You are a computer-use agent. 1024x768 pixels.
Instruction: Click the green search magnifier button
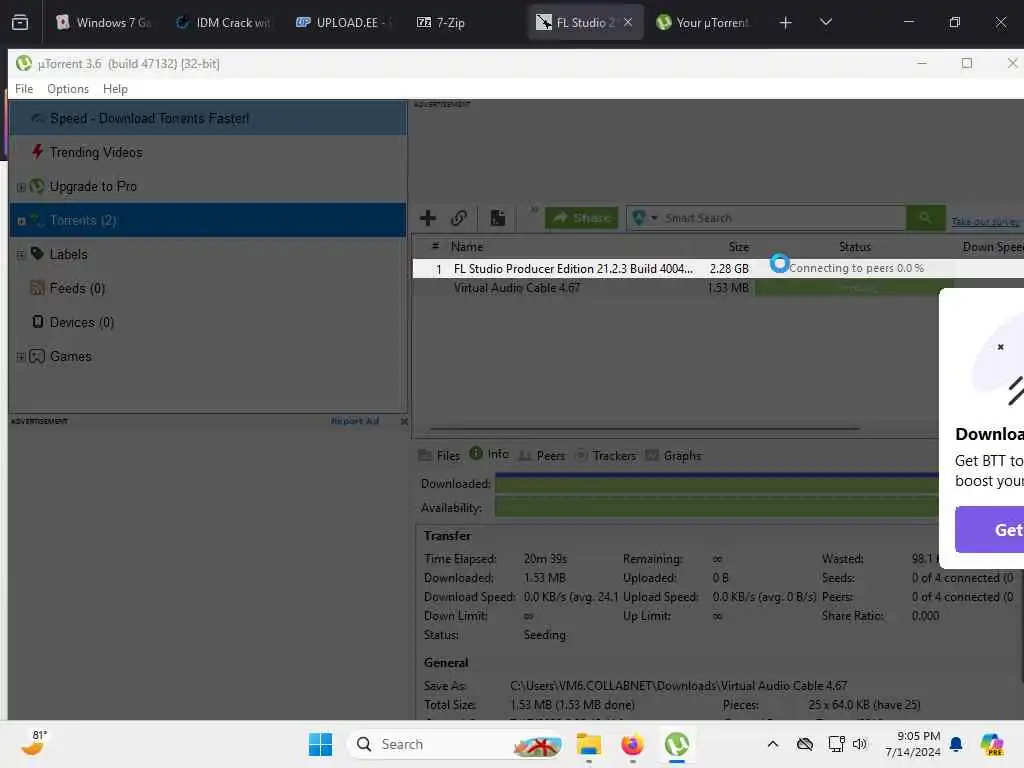point(925,218)
